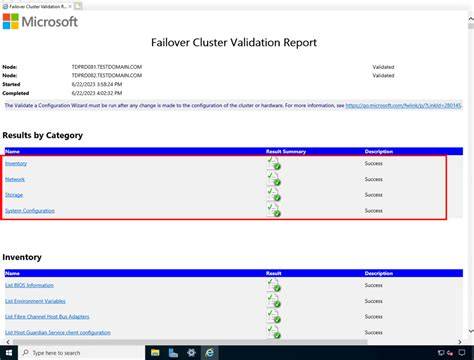474x360 pixels.
Task: Click Name header in Results by Category table
Action: click(13, 152)
